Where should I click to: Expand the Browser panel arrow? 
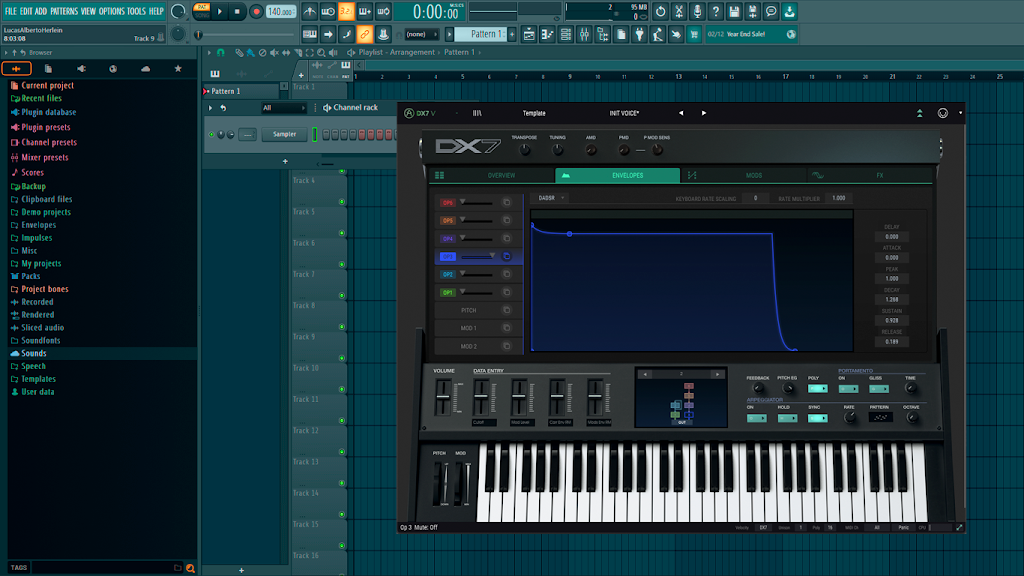tap(6, 52)
